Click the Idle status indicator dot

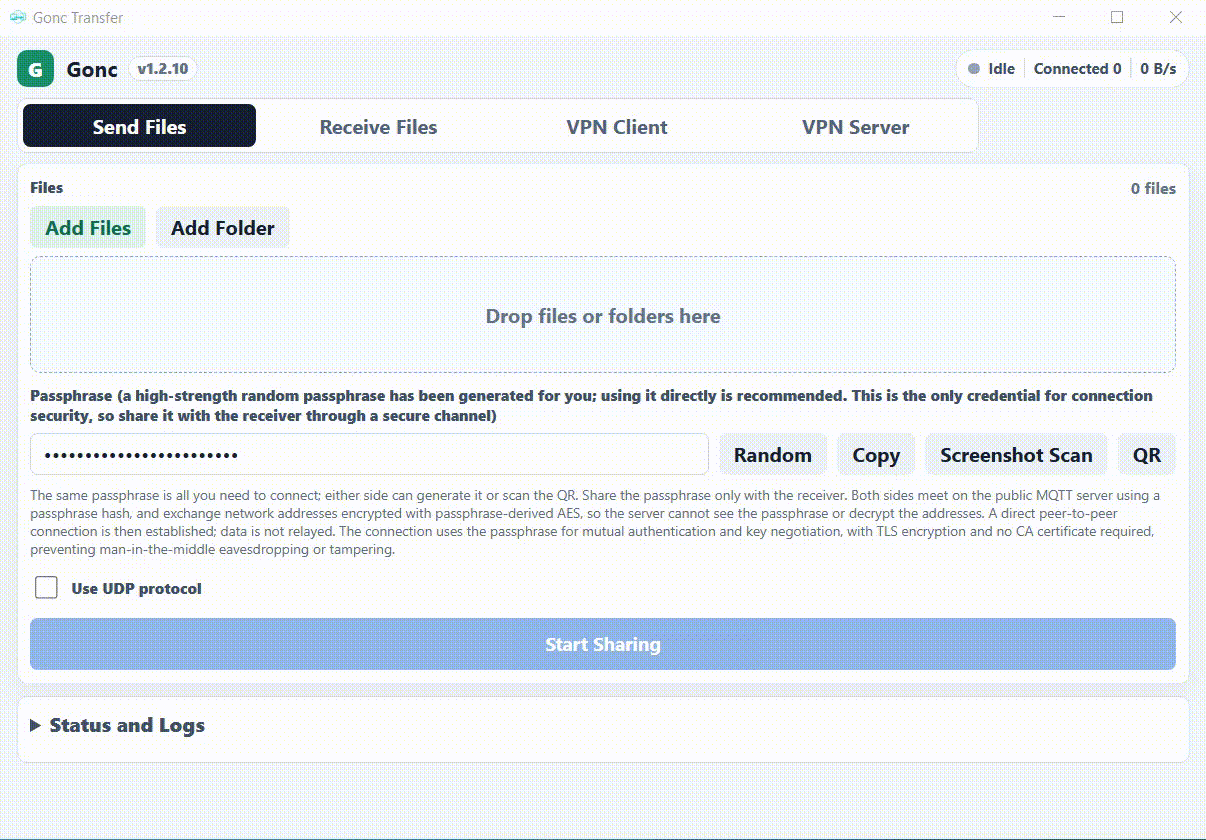click(x=974, y=69)
